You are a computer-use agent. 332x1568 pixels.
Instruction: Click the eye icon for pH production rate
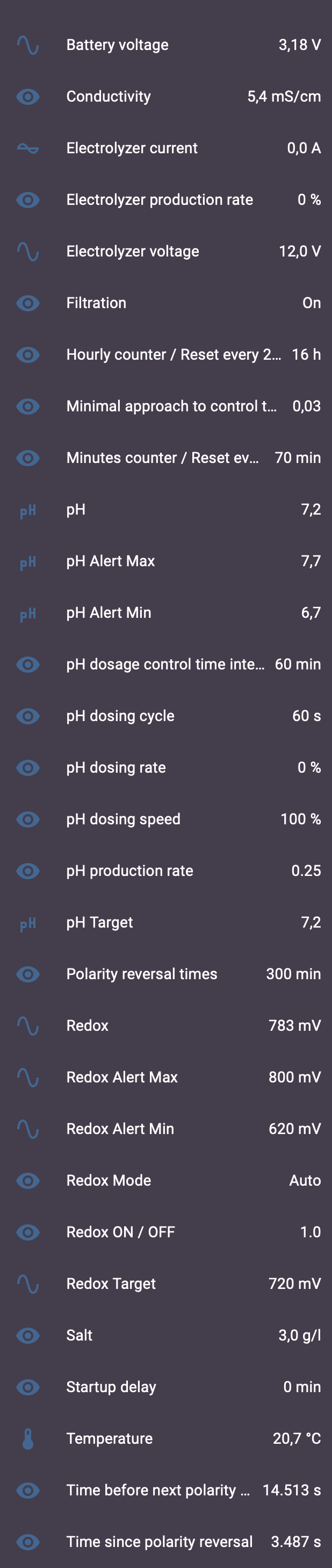[x=28, y=871]
